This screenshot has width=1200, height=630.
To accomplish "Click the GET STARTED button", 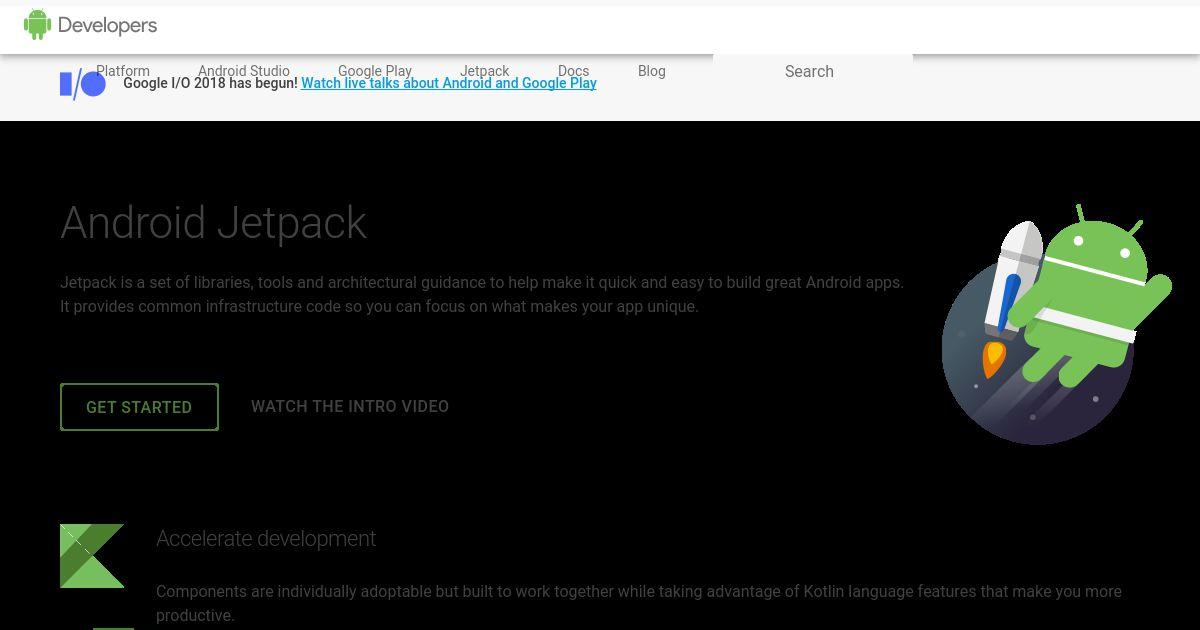I will [x=139, y=407].
